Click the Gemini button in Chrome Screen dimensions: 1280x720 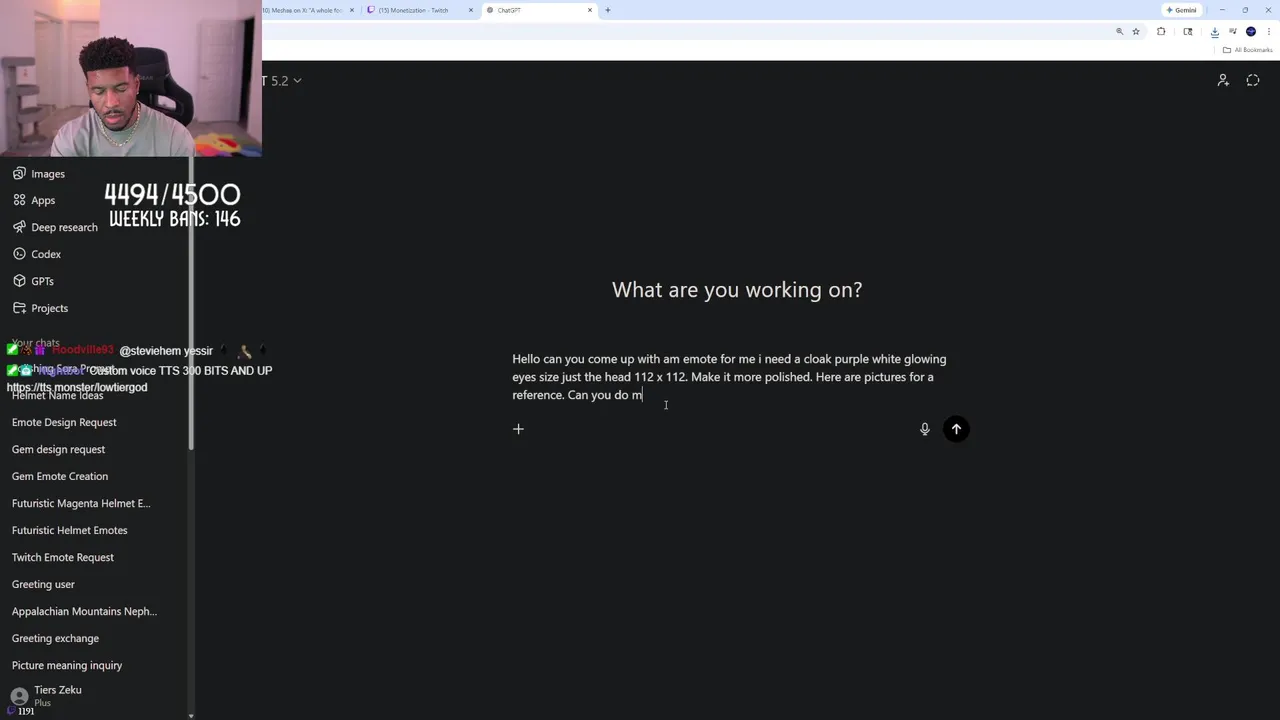click(x=1181, y=10)
